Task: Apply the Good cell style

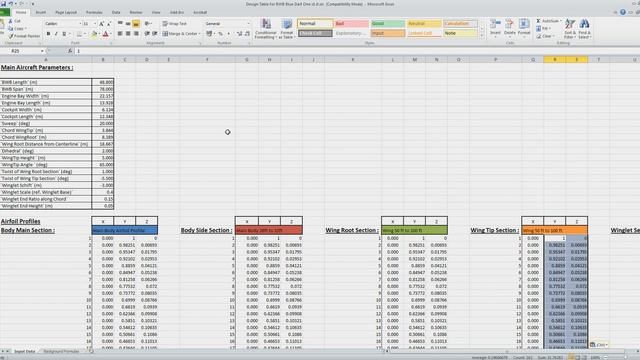Action: point(387,24)
